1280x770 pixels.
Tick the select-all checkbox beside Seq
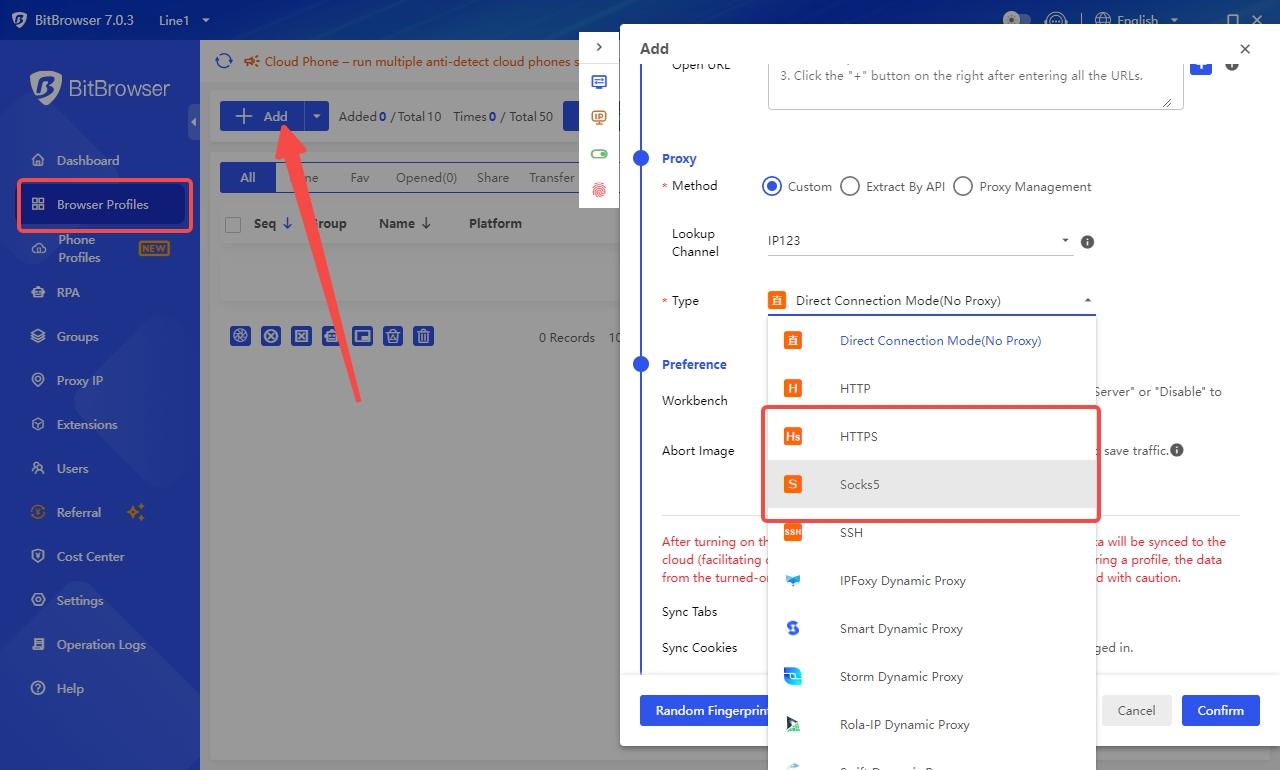tap(233, 225)
